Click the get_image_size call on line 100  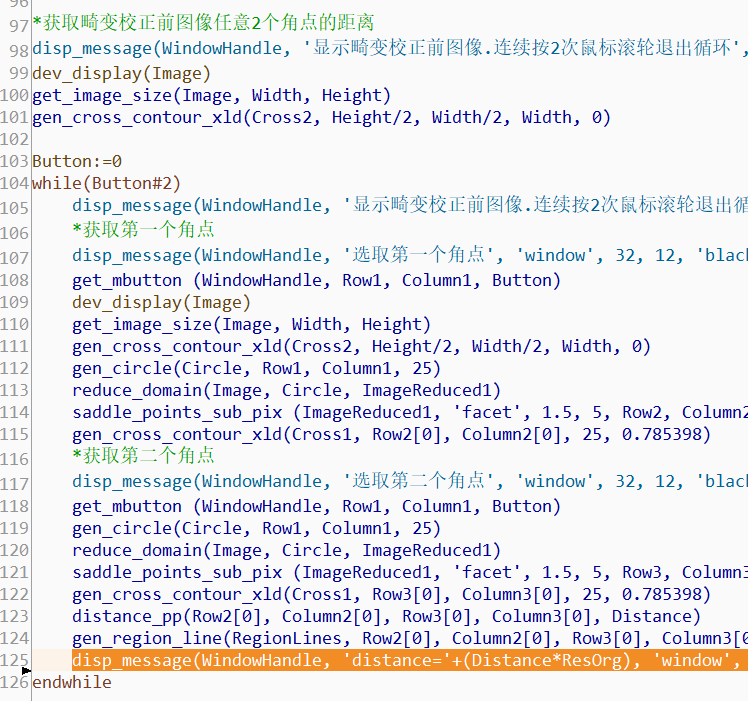pos(211,95)
